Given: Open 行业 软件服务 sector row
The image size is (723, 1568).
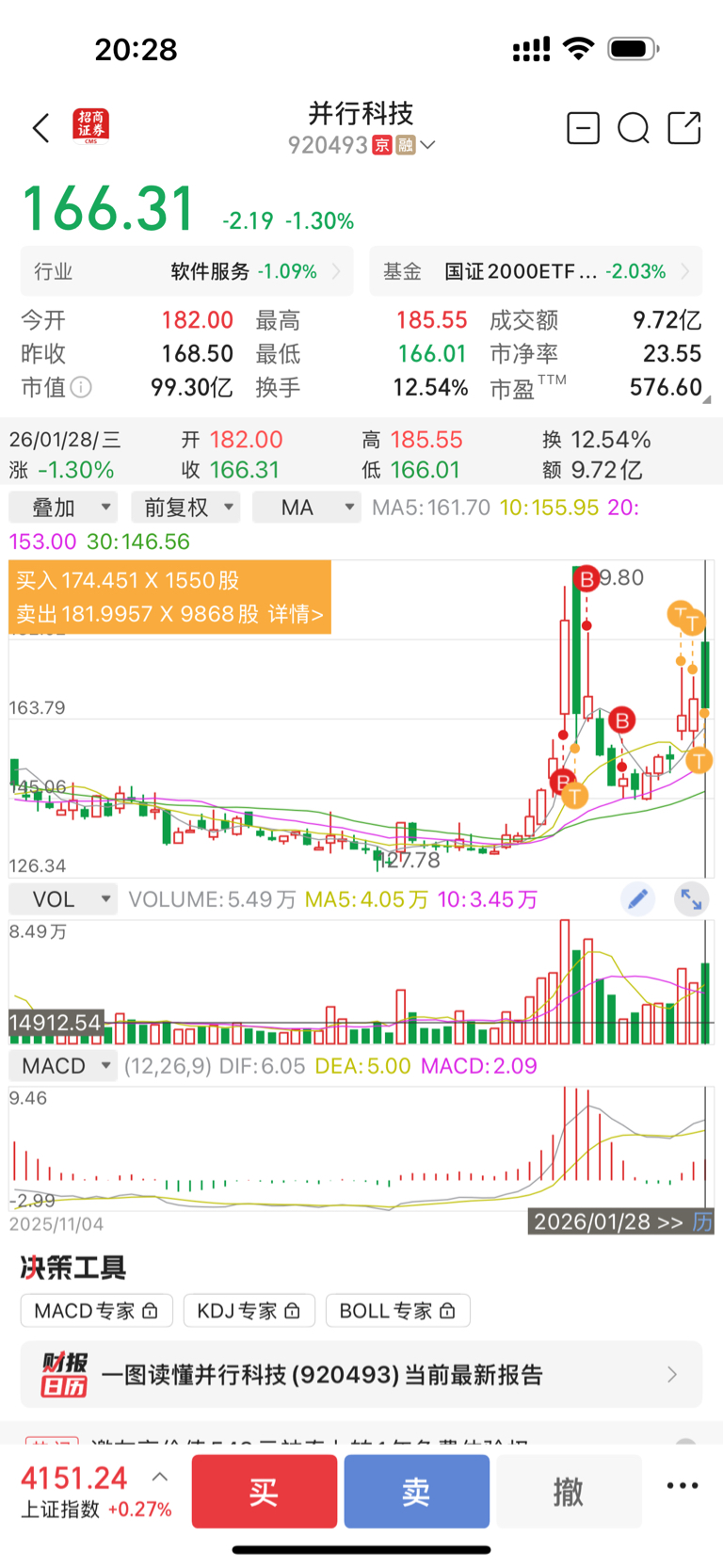Looking at the screenshot, I should pos(187,271).
